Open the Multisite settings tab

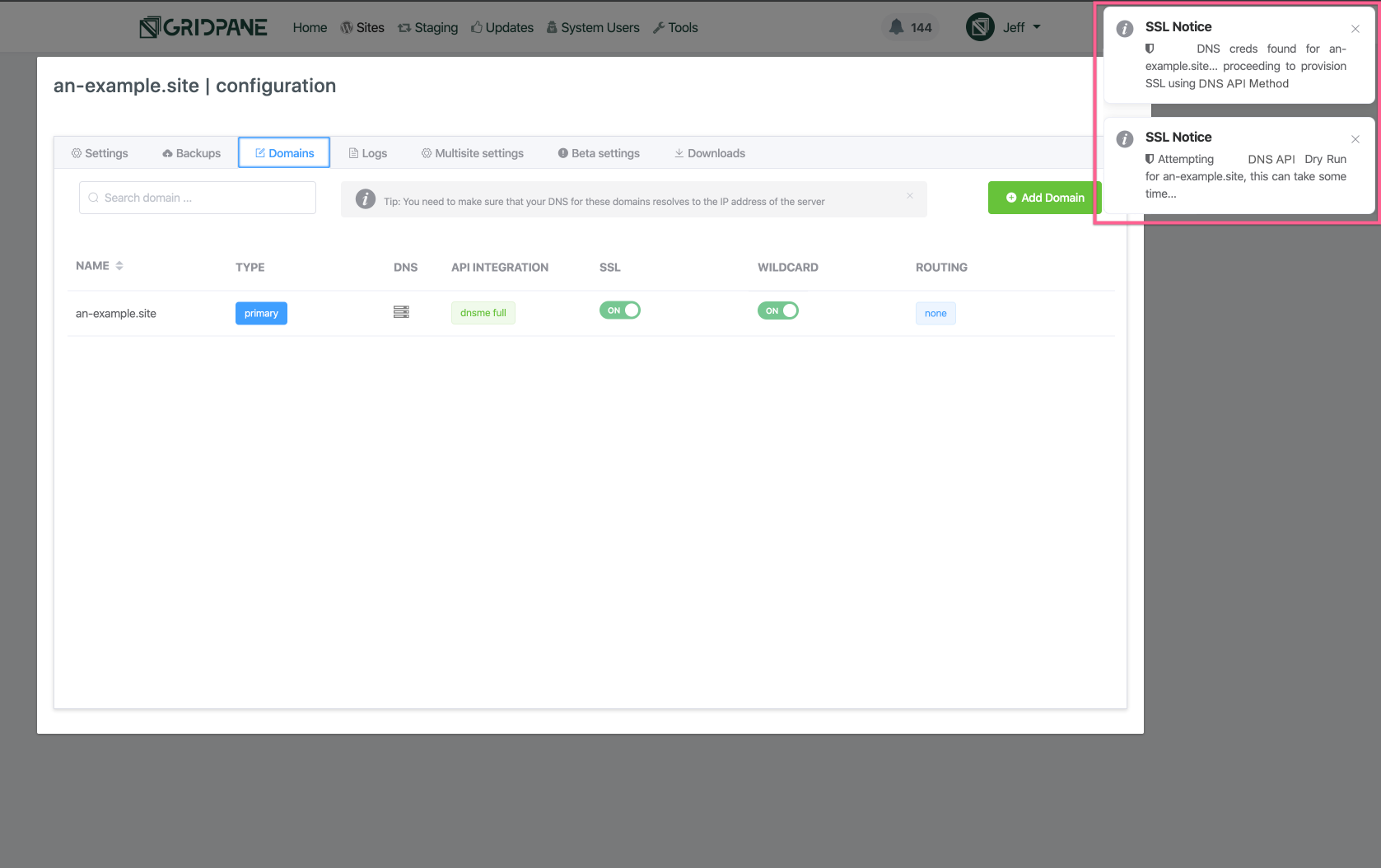(x=473, y=153)
